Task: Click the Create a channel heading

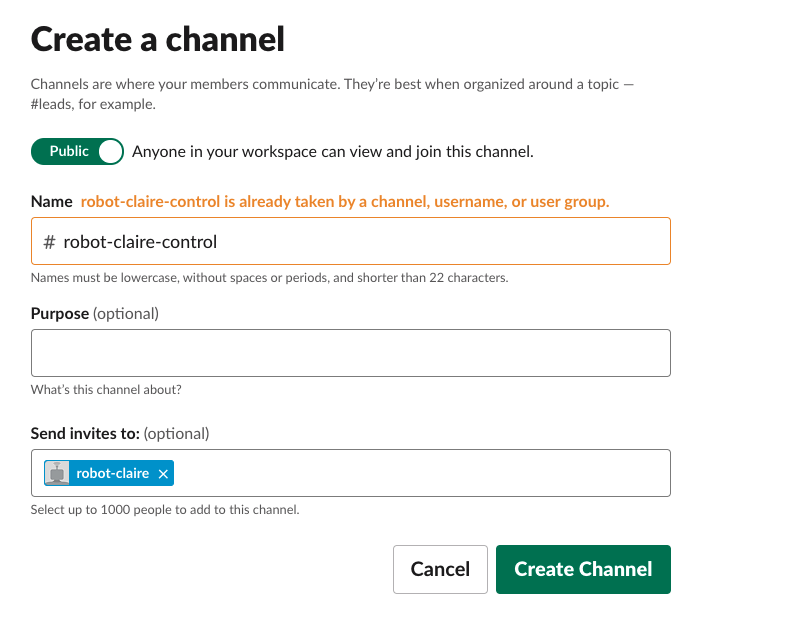Action: 157,39
